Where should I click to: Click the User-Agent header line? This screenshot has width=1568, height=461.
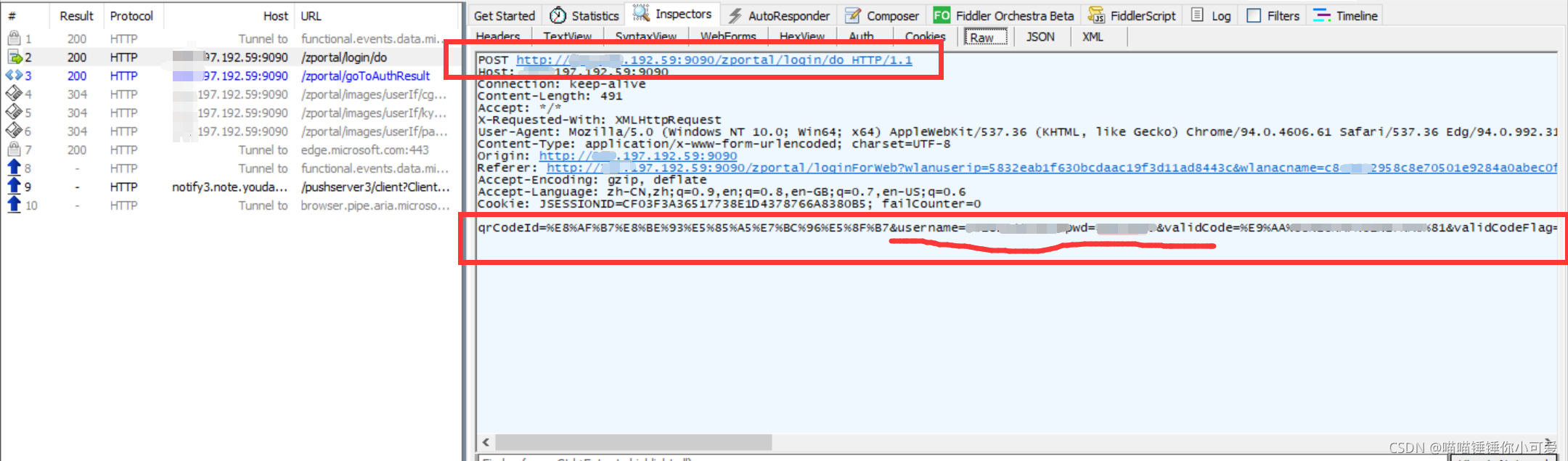click(1017, 132)
